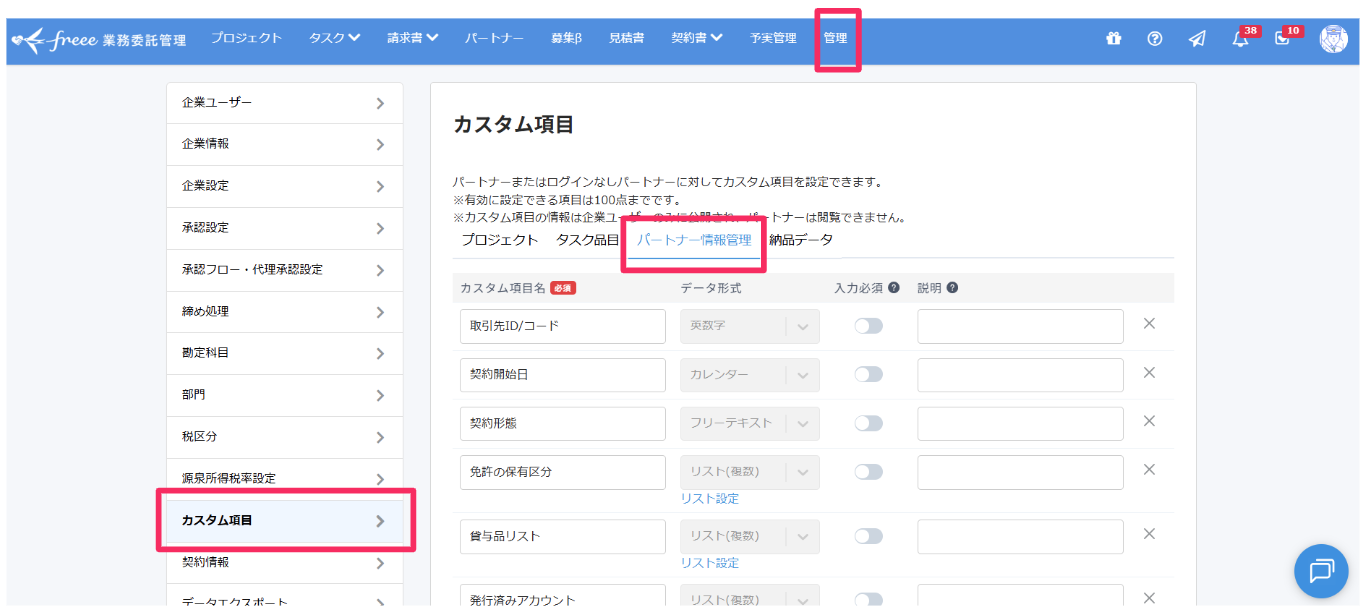Open notifications bell with 38 badge
The width and height of the screenshot is (1363, 610).
tap(1241, 39)
